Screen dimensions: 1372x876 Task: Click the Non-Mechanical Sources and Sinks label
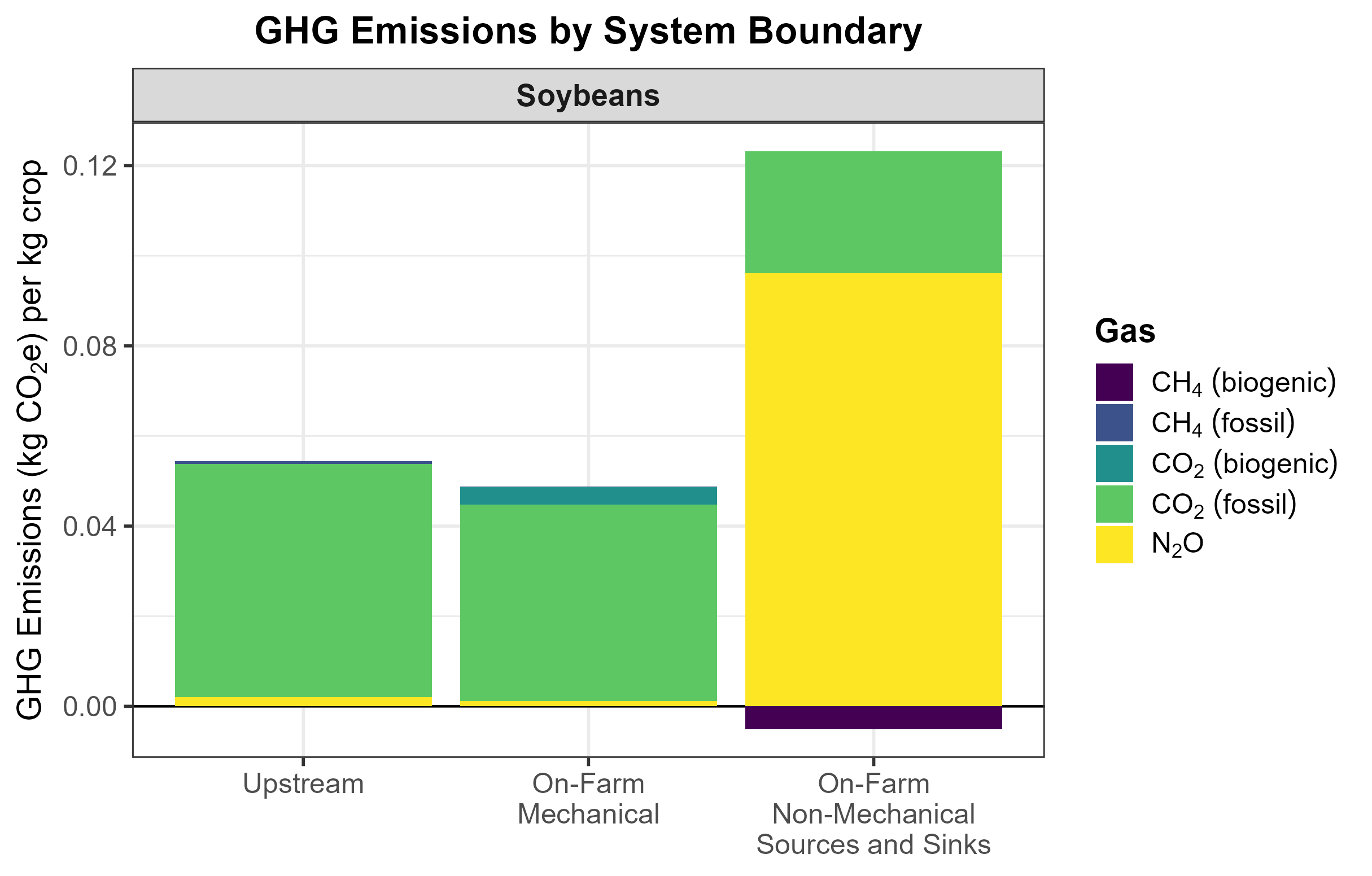click(873, 814)
